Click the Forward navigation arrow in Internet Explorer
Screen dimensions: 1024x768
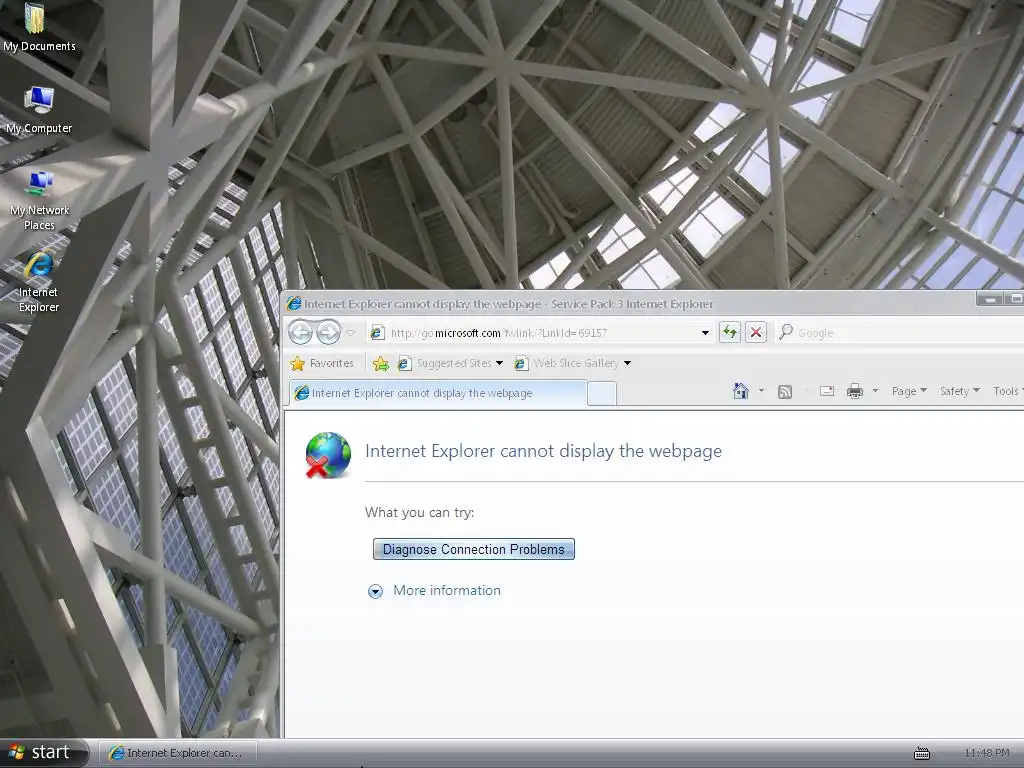[328, 332]
